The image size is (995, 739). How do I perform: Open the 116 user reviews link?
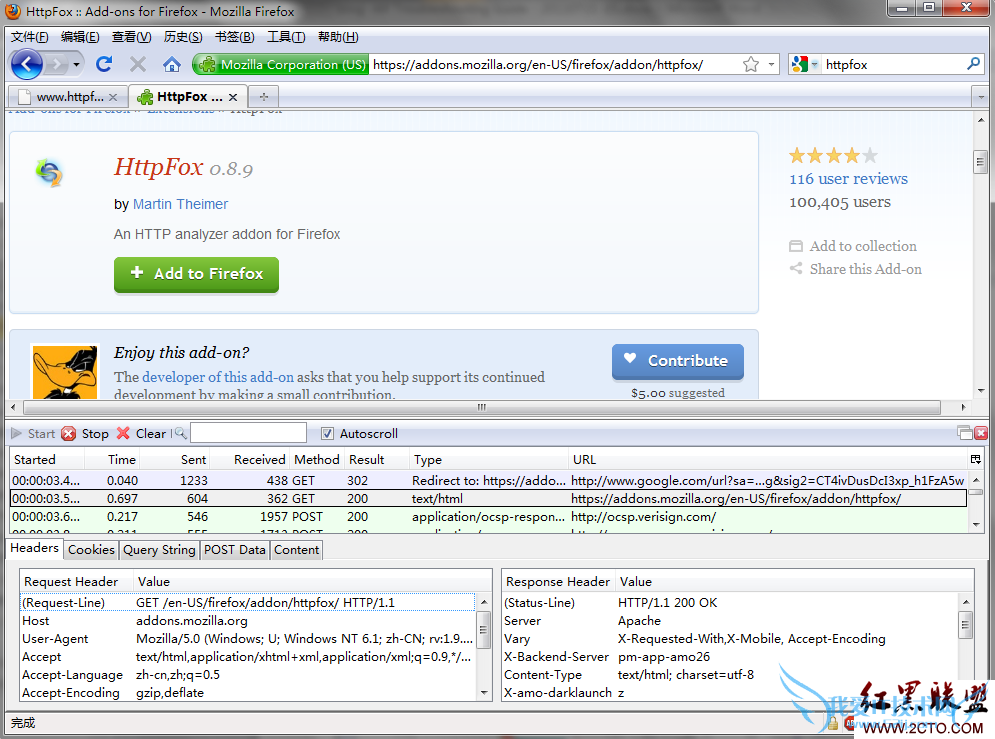click(848, 179)
